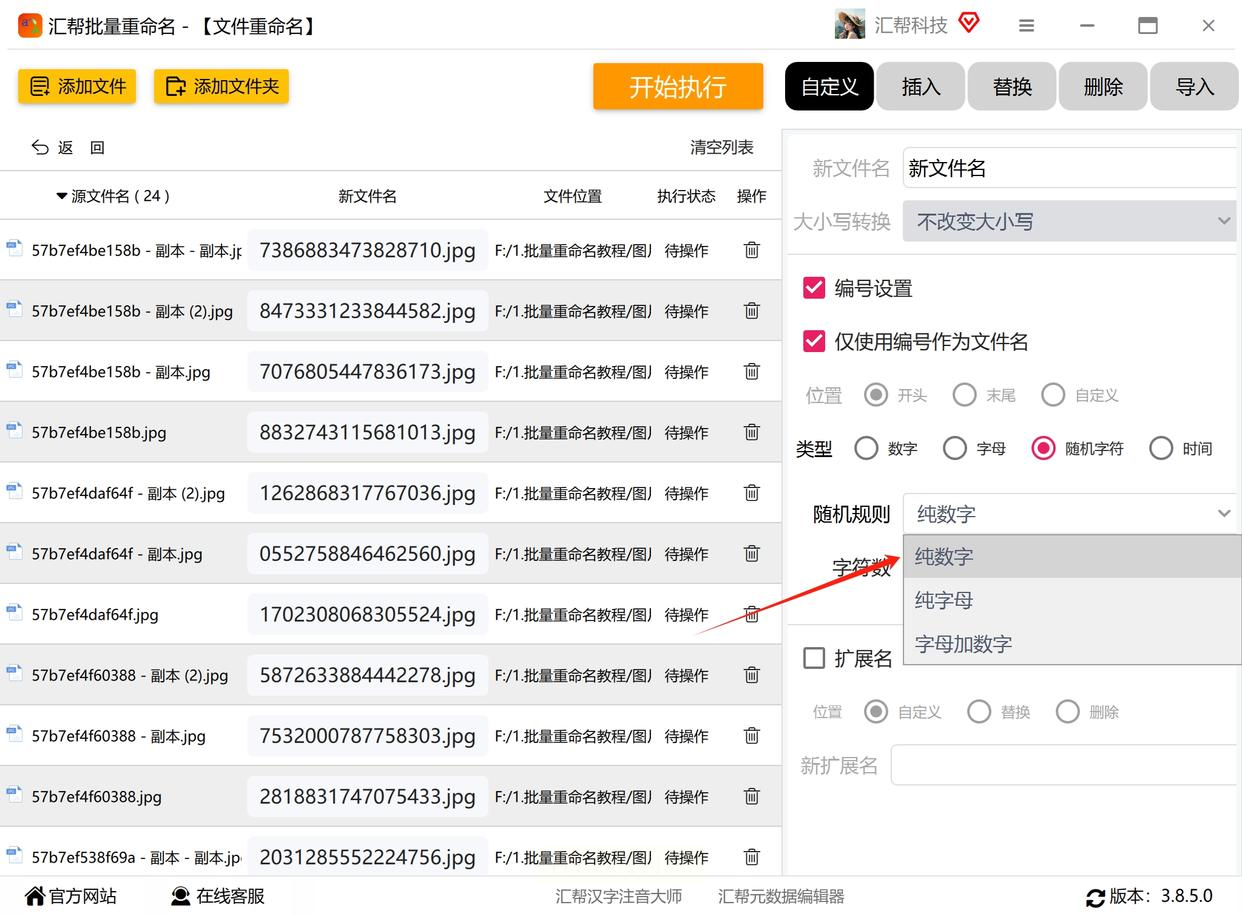Open the 大小写转换 dropdown

point(1070,221)
